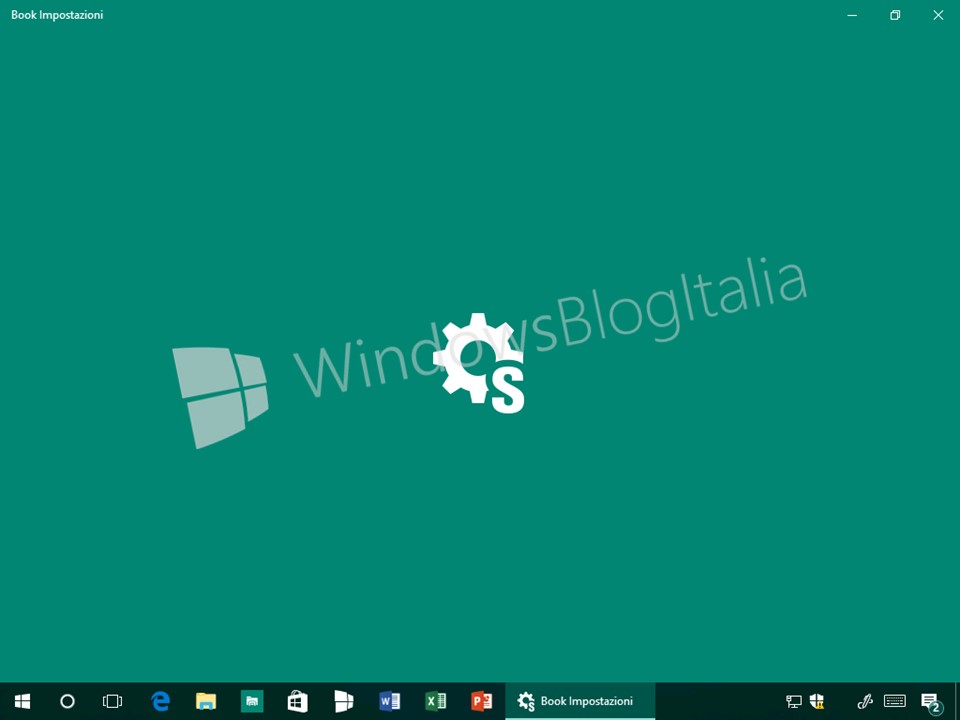Open the Windows Start menu
The image size is (960, 720).
click(x=23, y=701)
